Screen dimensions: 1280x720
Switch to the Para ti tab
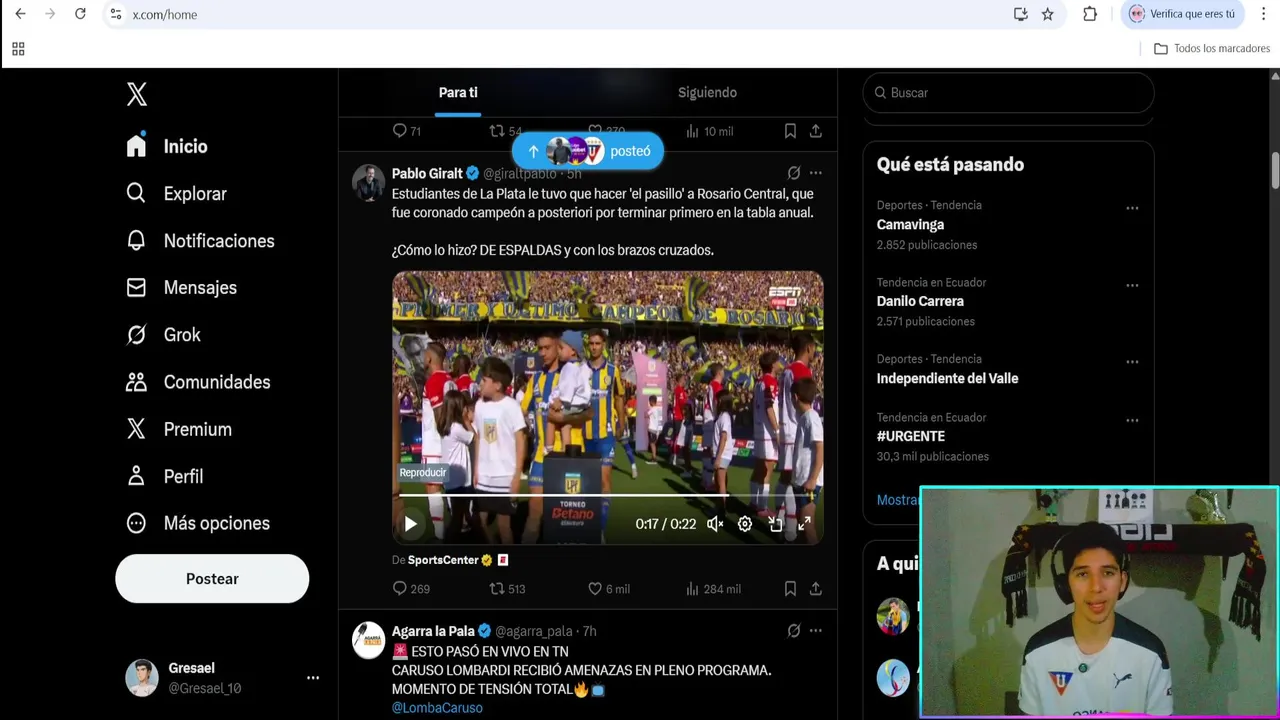point(458,92)
